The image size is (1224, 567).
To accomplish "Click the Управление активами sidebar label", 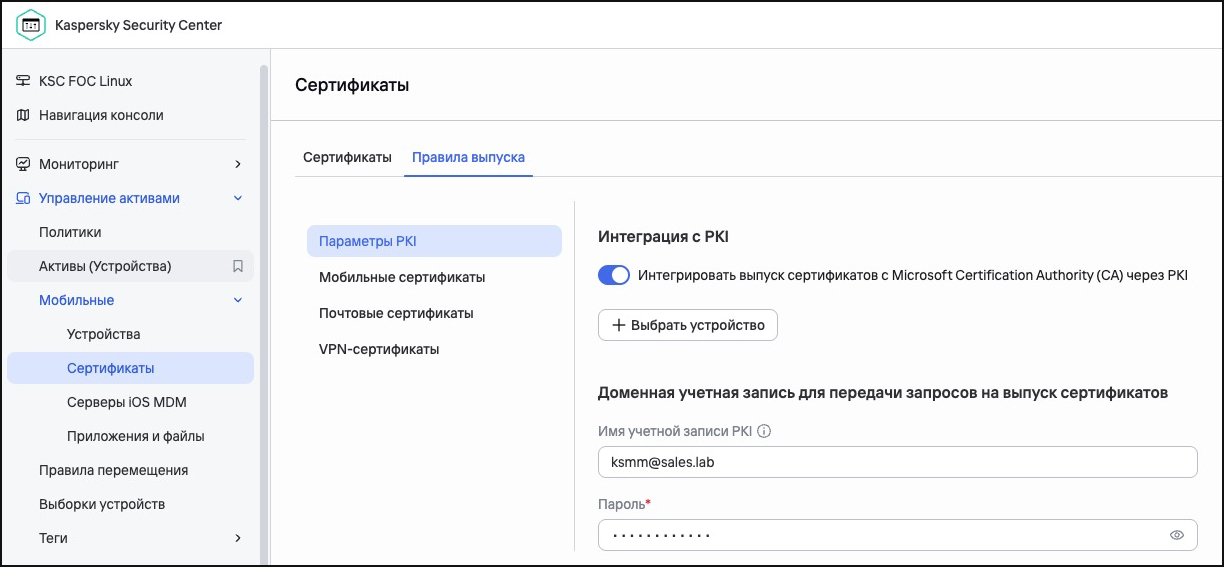I will [x=109, y=198].
